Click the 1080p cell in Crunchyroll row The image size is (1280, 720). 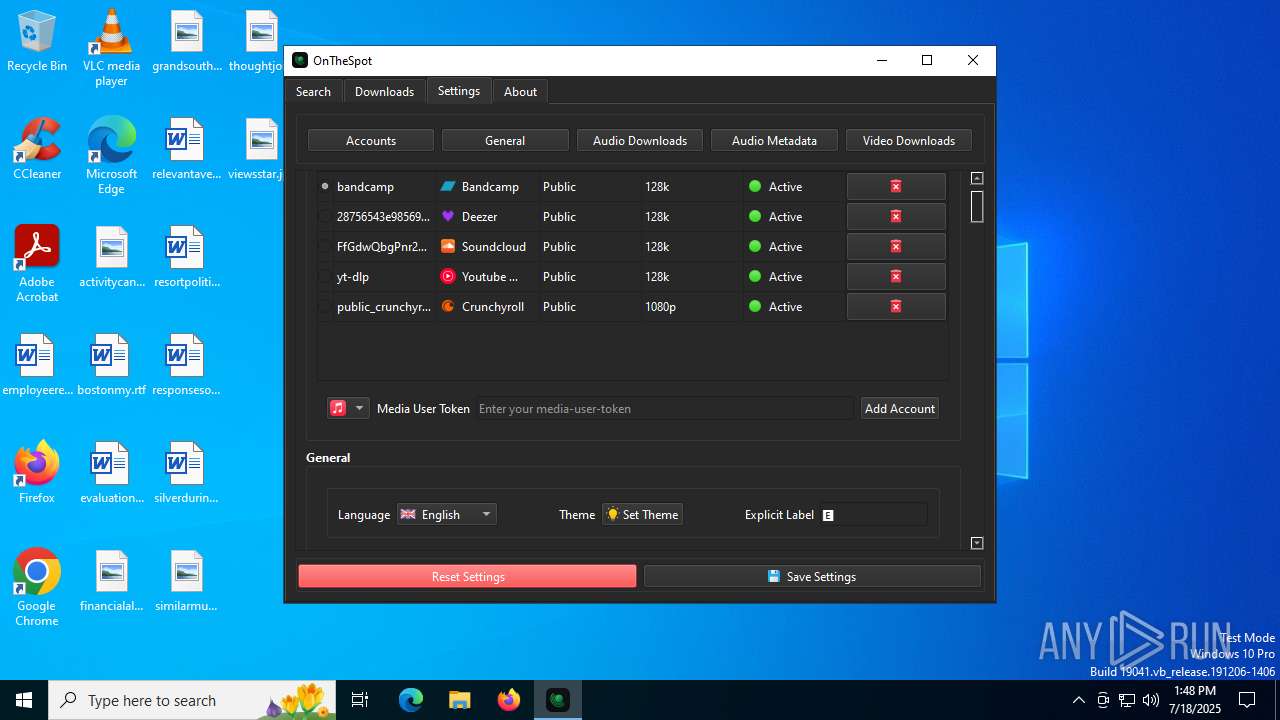[690, 306]
